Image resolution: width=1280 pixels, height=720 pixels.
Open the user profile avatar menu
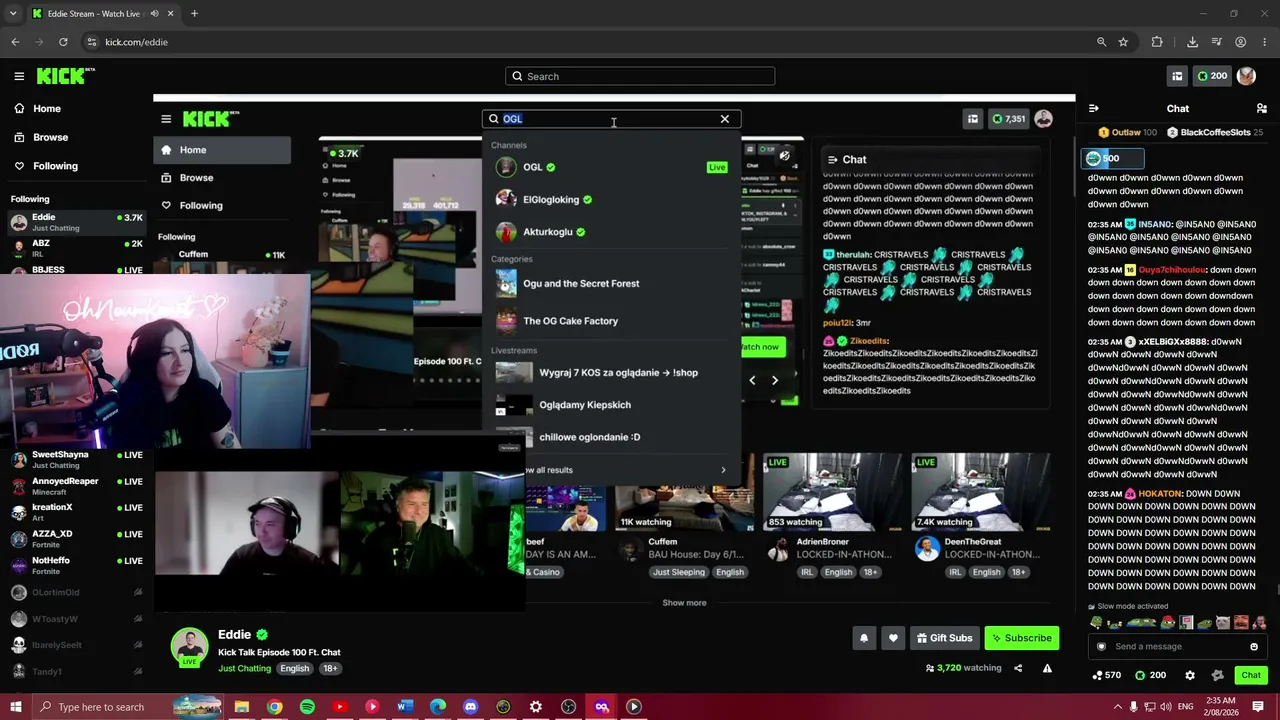pos(1246,76)
